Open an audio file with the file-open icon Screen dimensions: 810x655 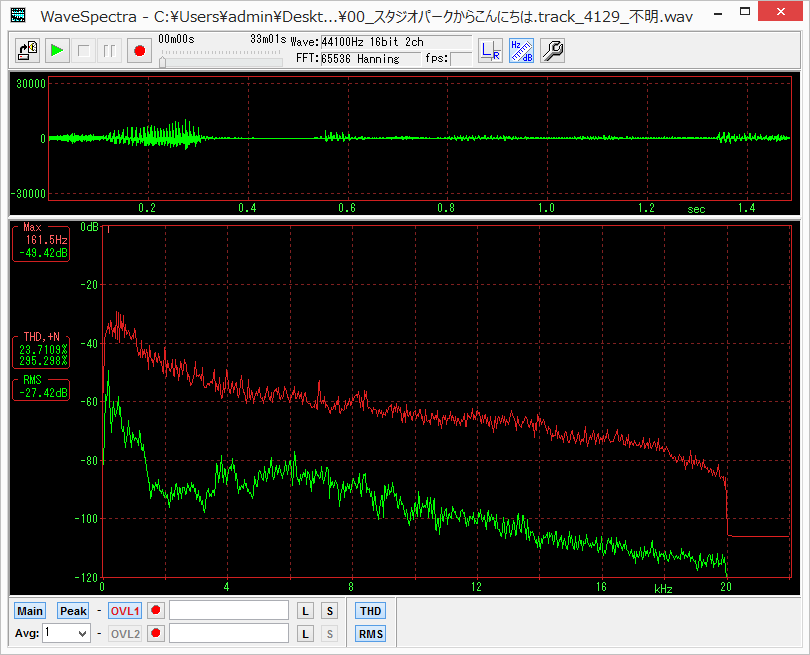coord(29,50)
